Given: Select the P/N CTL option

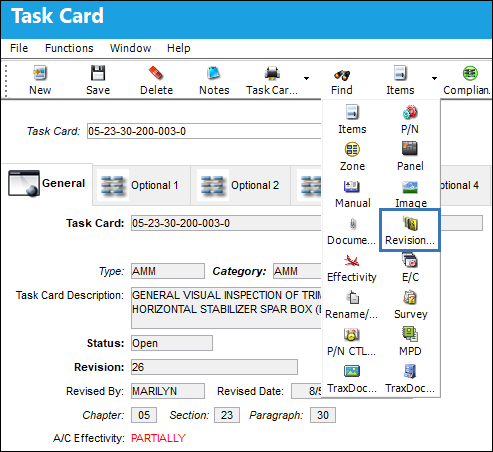Looking at the screenshot, I should point(352,341).
